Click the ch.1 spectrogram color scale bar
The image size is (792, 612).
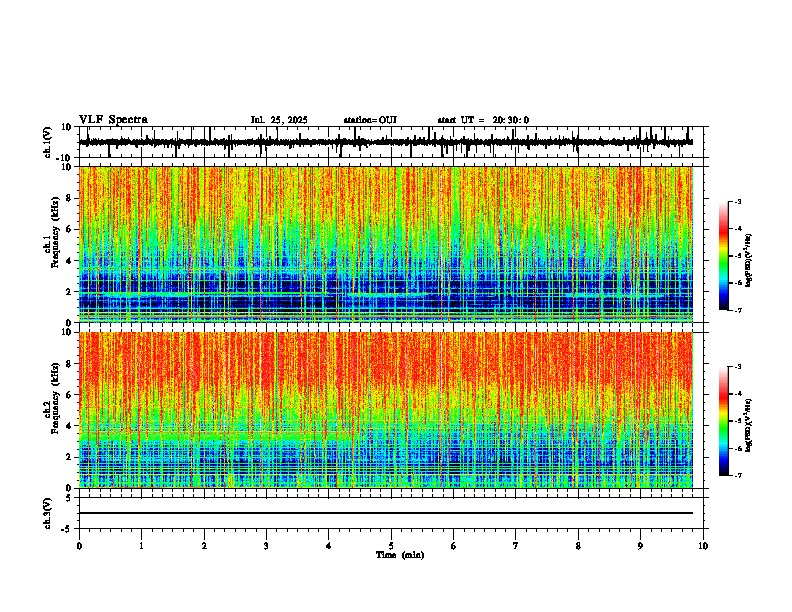[x=723, y=256]
